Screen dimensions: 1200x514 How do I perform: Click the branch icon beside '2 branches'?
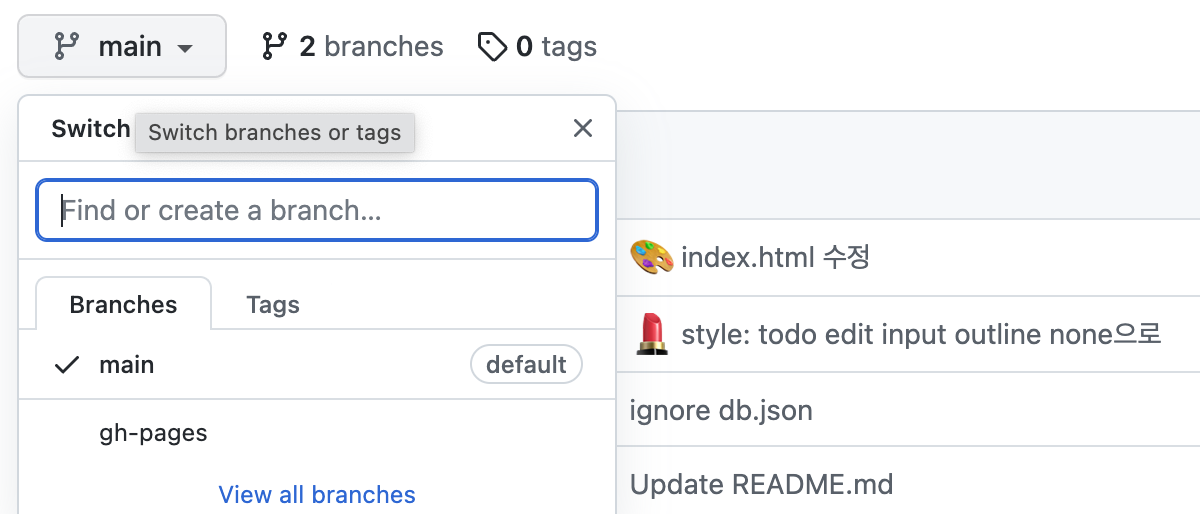tap(275, 46)
